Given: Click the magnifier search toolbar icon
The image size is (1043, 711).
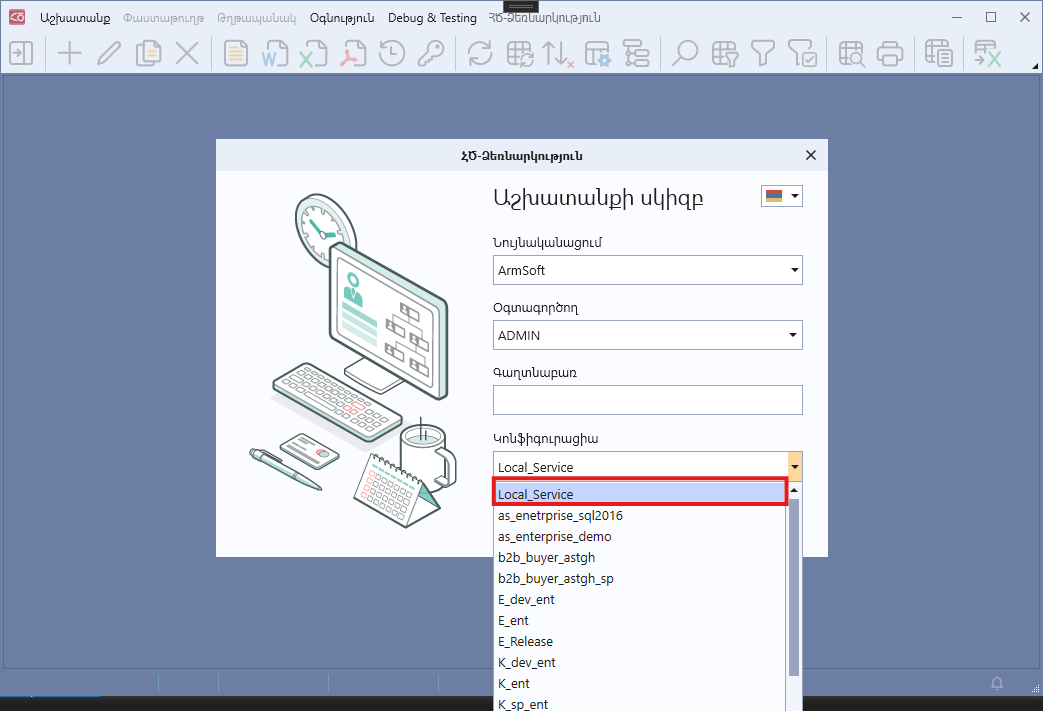Looking at the screenshot, I should pos(684,53).
